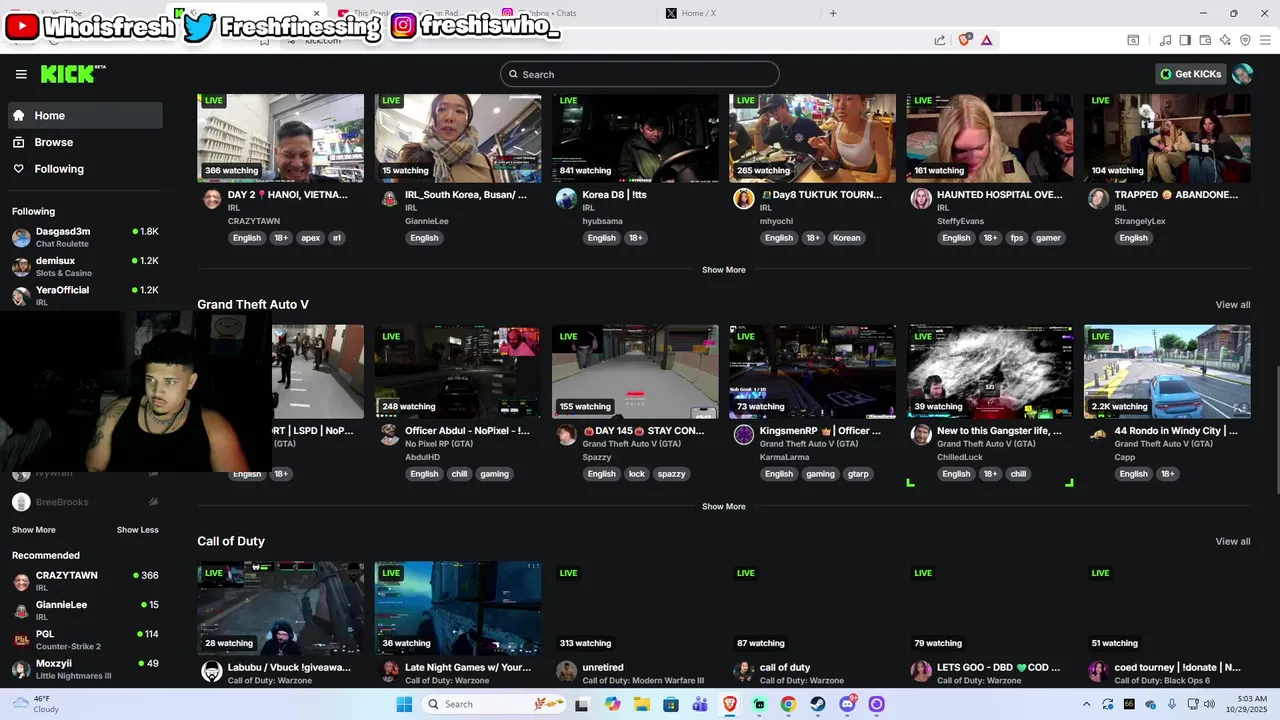The image size is (1280, 720).
Task: Open 44 Rondo in Windy City thumbnail
Action: (x=1167, y=372)
